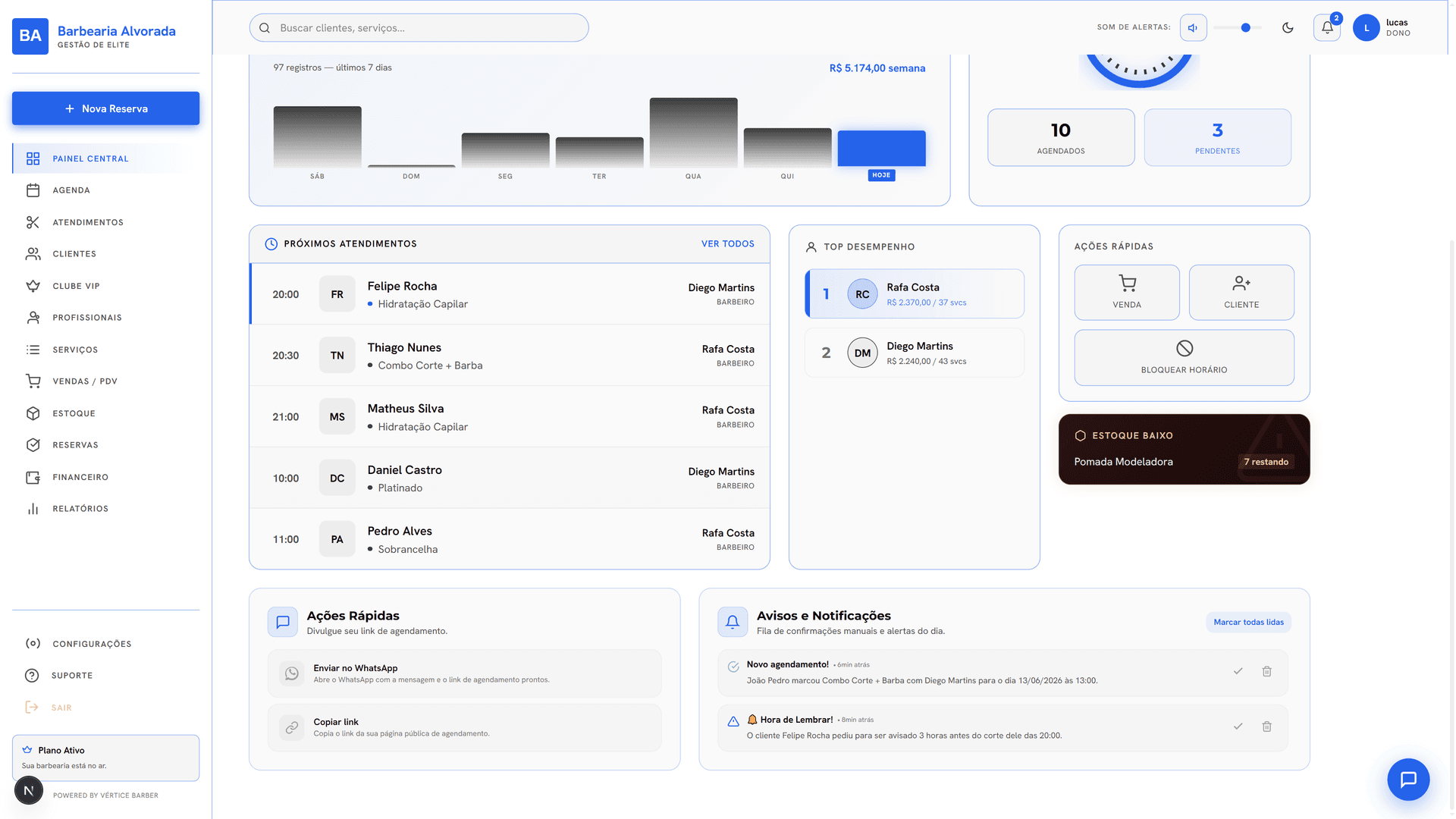Viewport: 1456px width, 819px height.
Task: Select the HOJE bar in the chart
Action: (x=881, y=149)
